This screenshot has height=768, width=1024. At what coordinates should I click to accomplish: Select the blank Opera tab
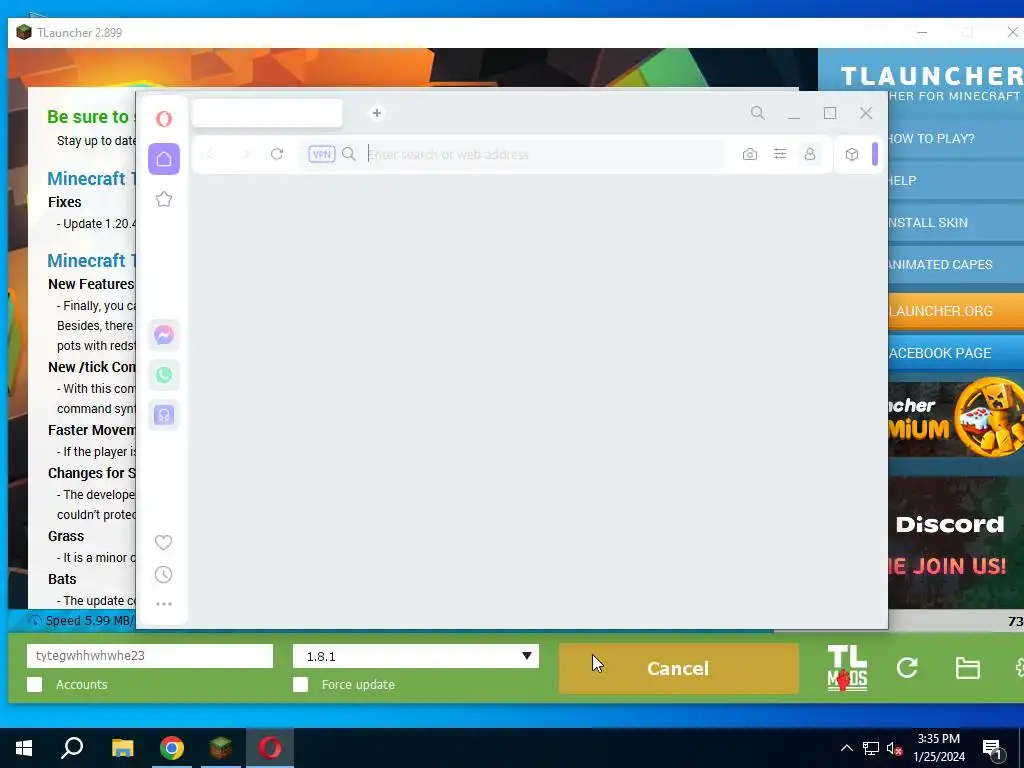click(267, 113)
